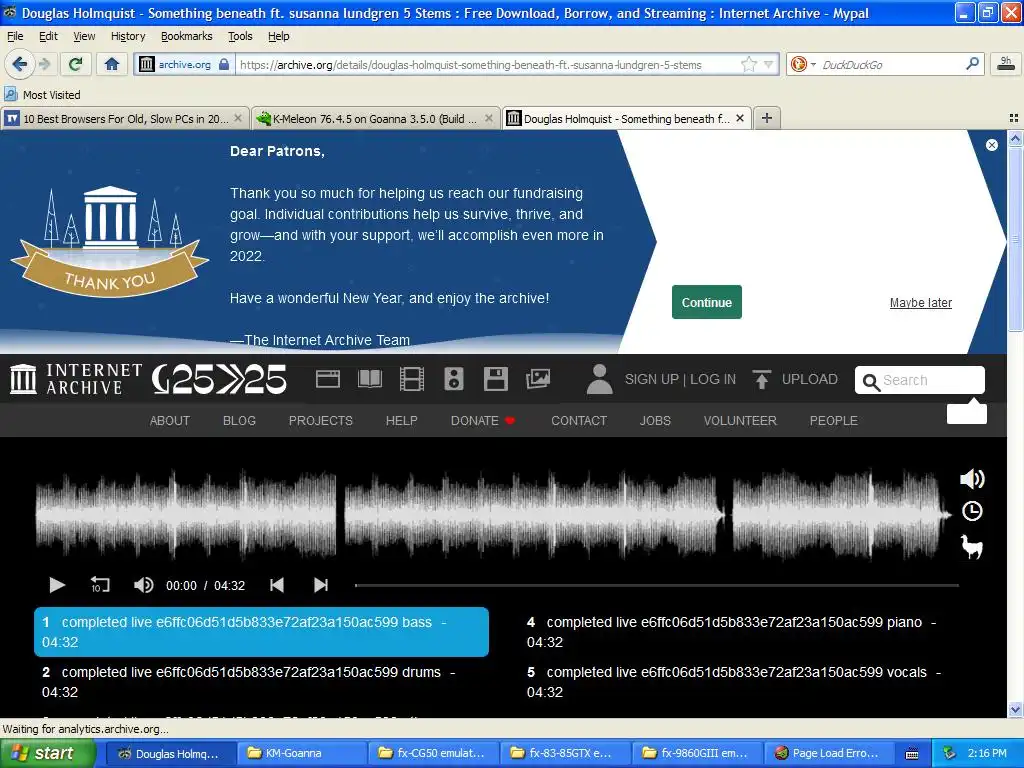
Task: Rewind 10 seconds with the replay icon
Action: point(100,585)
